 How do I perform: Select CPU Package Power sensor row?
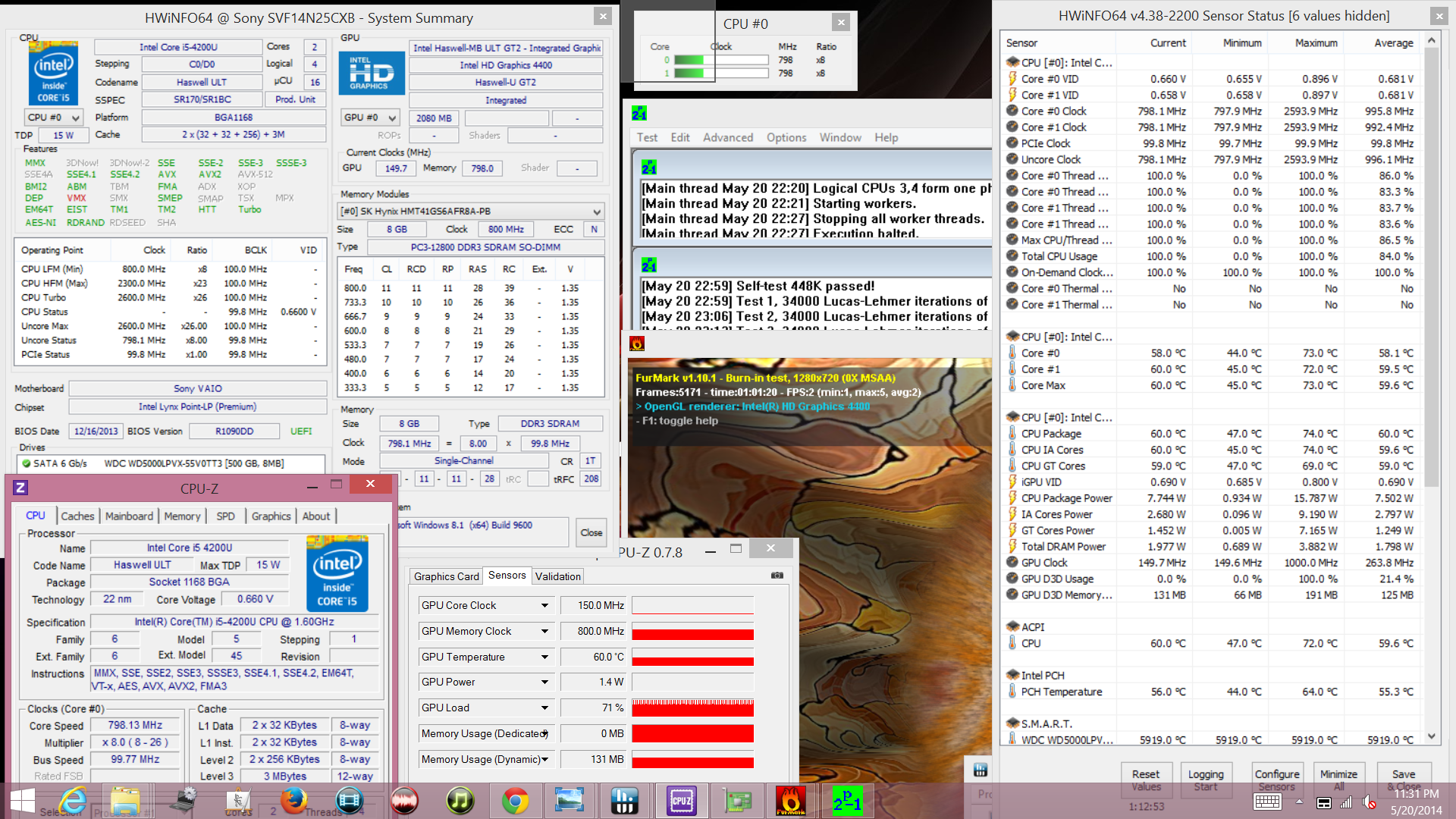coord(1212,498)
